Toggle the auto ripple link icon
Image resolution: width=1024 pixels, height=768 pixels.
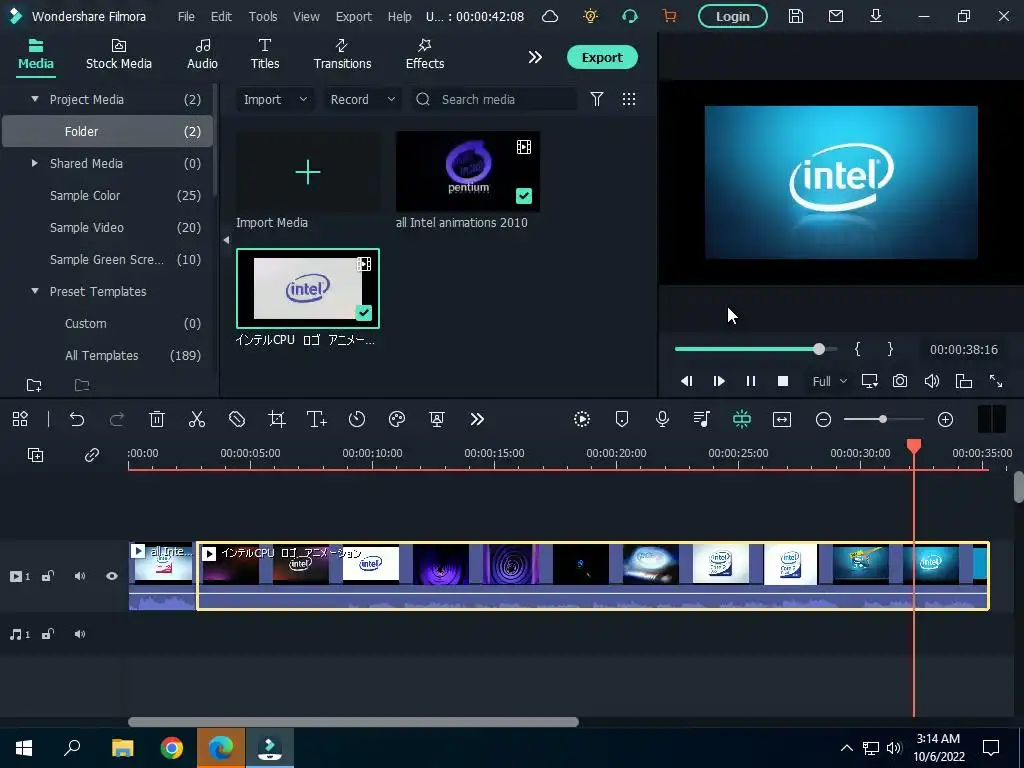coord(91,455)
